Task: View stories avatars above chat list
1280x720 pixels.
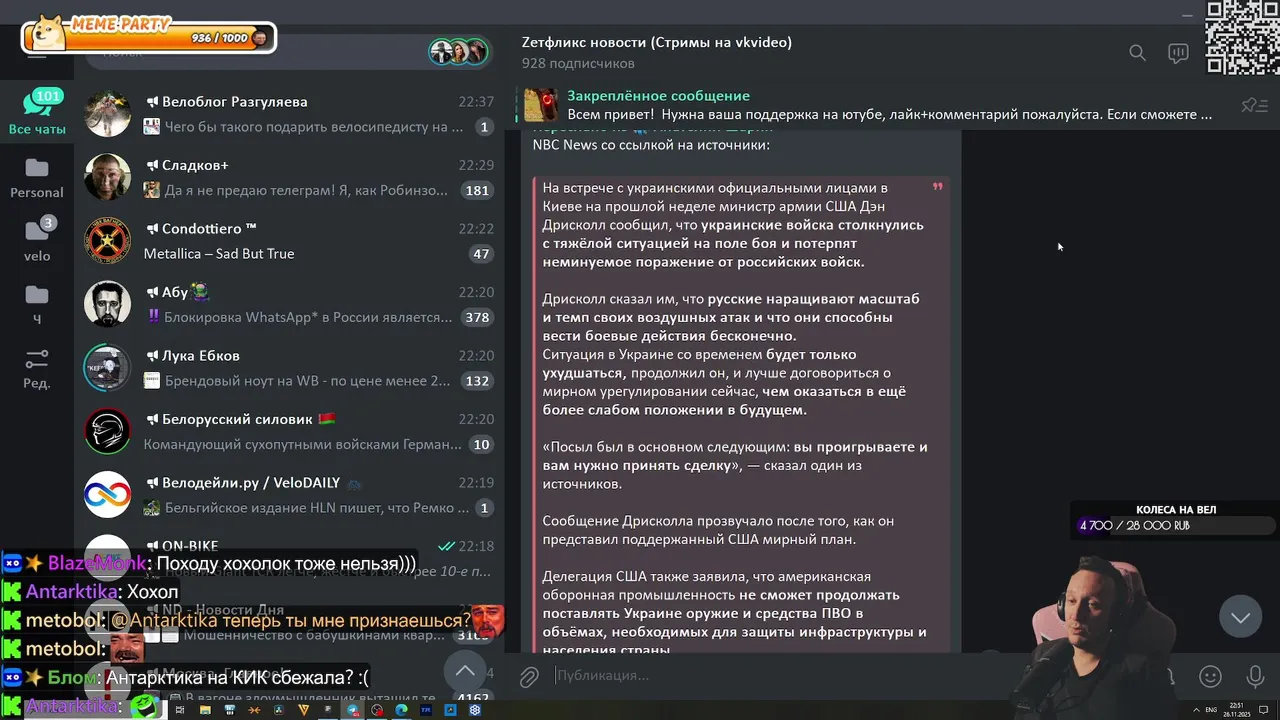Action: point(459,51)
